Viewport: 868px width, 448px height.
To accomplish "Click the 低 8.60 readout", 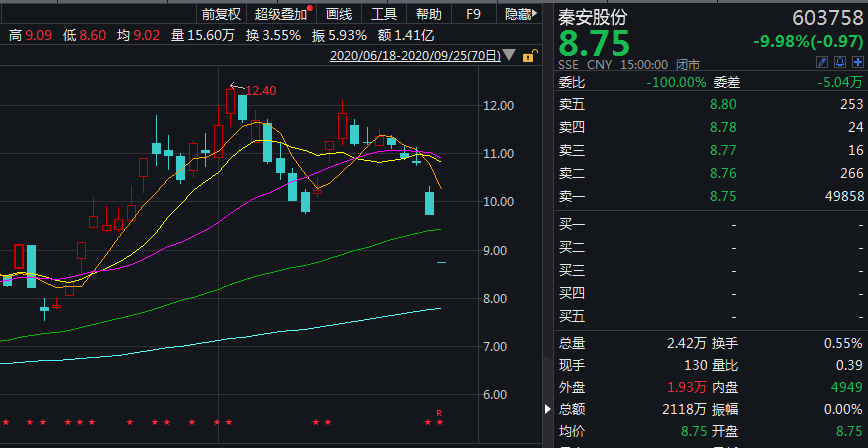I will 84,37.
